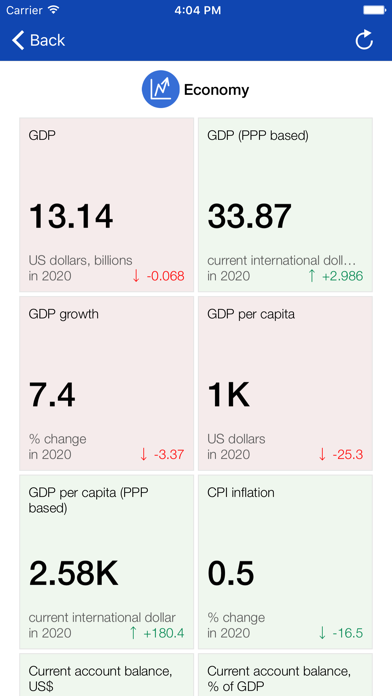Open the CPI inflation 0.5 card
Image resolution: width=392 pixels, height=696 pixels.
(285, 562)
